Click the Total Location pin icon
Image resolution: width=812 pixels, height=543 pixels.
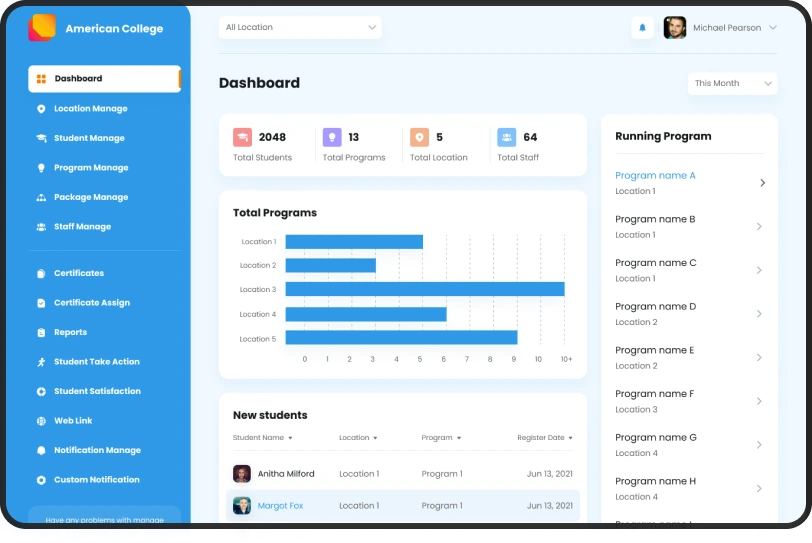419,138
